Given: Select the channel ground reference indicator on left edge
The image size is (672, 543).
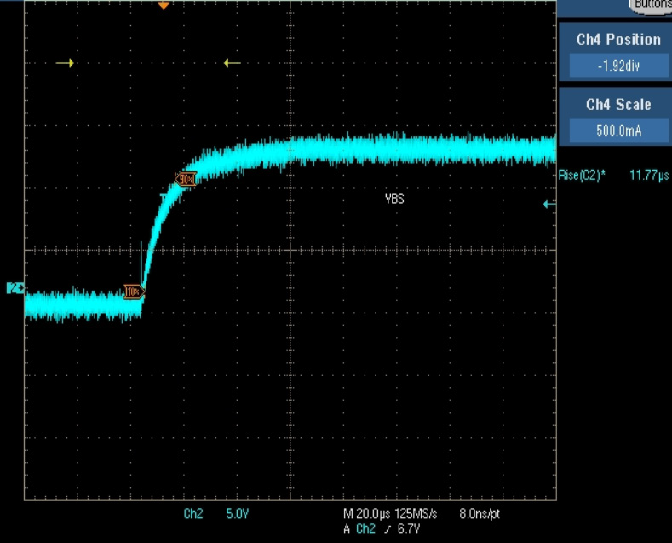Looking at the screenshot, I should coord(14,288).
